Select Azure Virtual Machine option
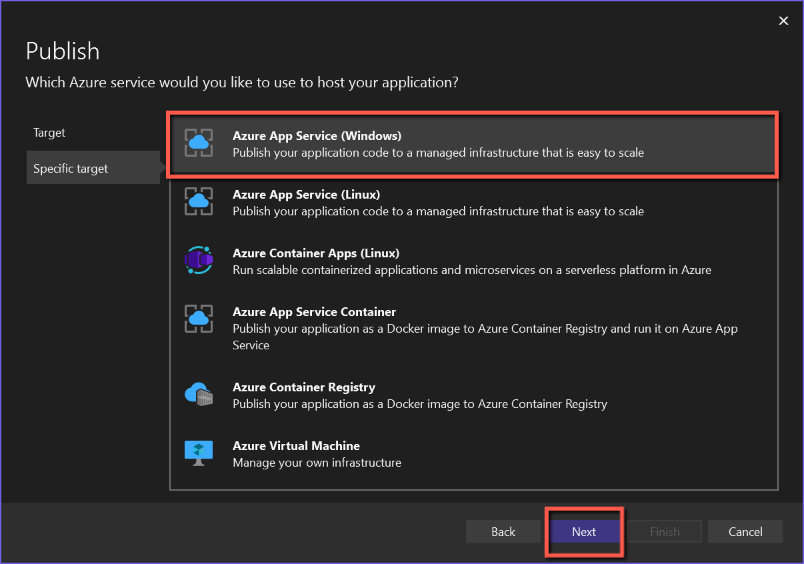 (296, 446)
